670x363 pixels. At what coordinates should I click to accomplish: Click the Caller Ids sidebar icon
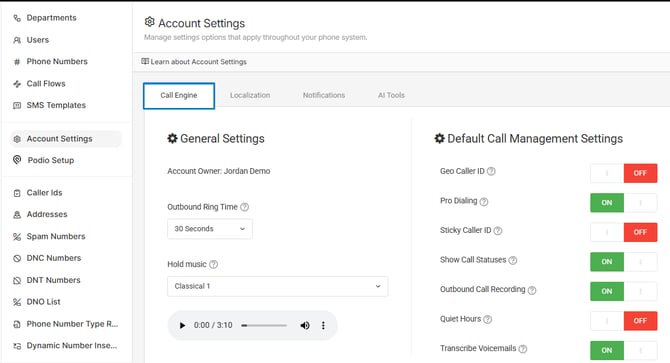[x=17, y=193]
